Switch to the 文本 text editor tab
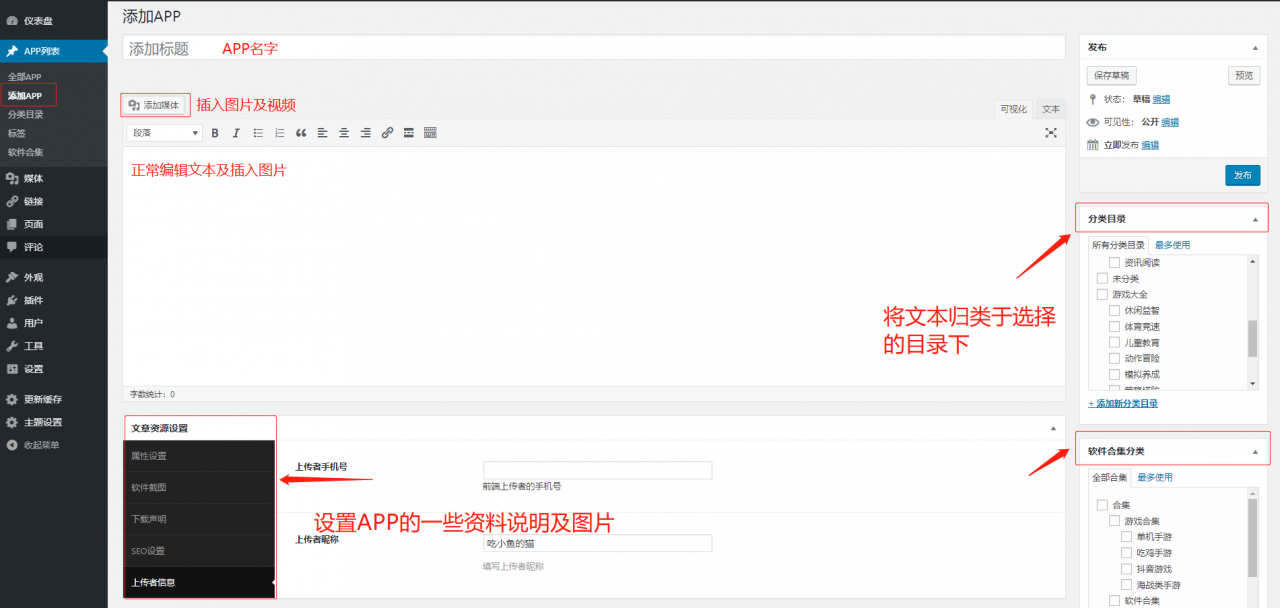 [x=1050, y=109]
